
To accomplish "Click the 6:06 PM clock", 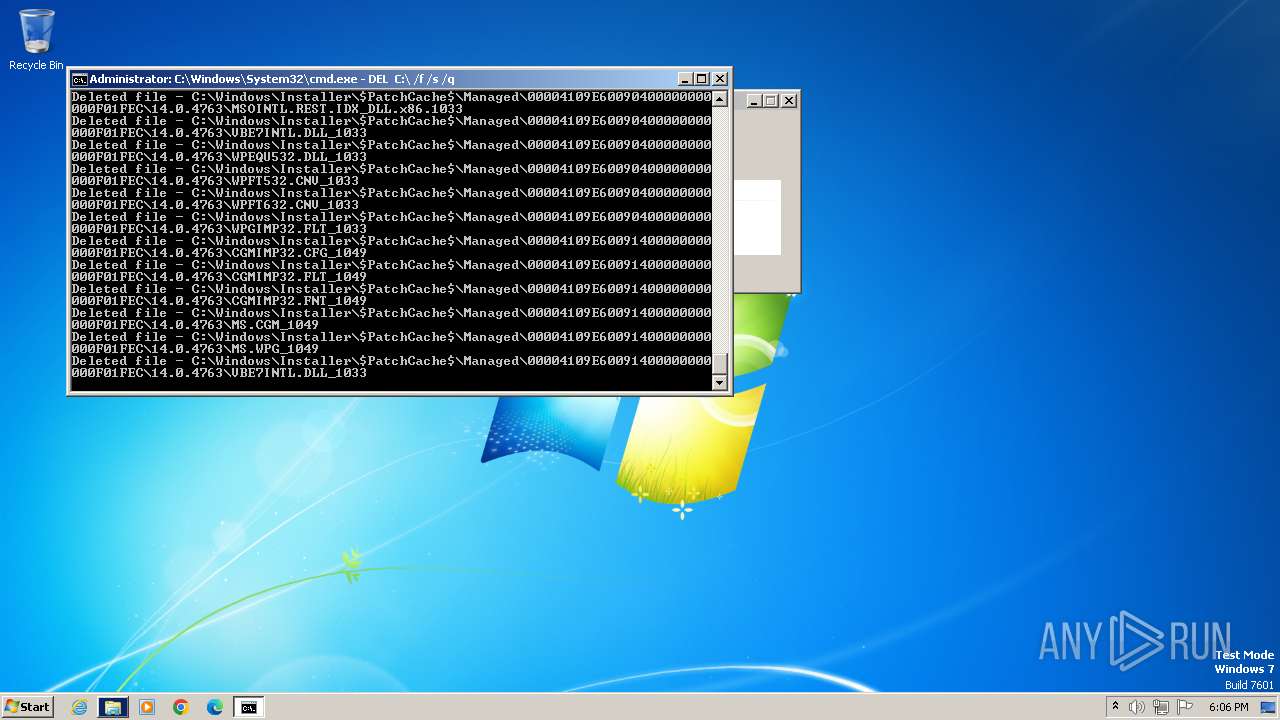I will (1228, 707).
